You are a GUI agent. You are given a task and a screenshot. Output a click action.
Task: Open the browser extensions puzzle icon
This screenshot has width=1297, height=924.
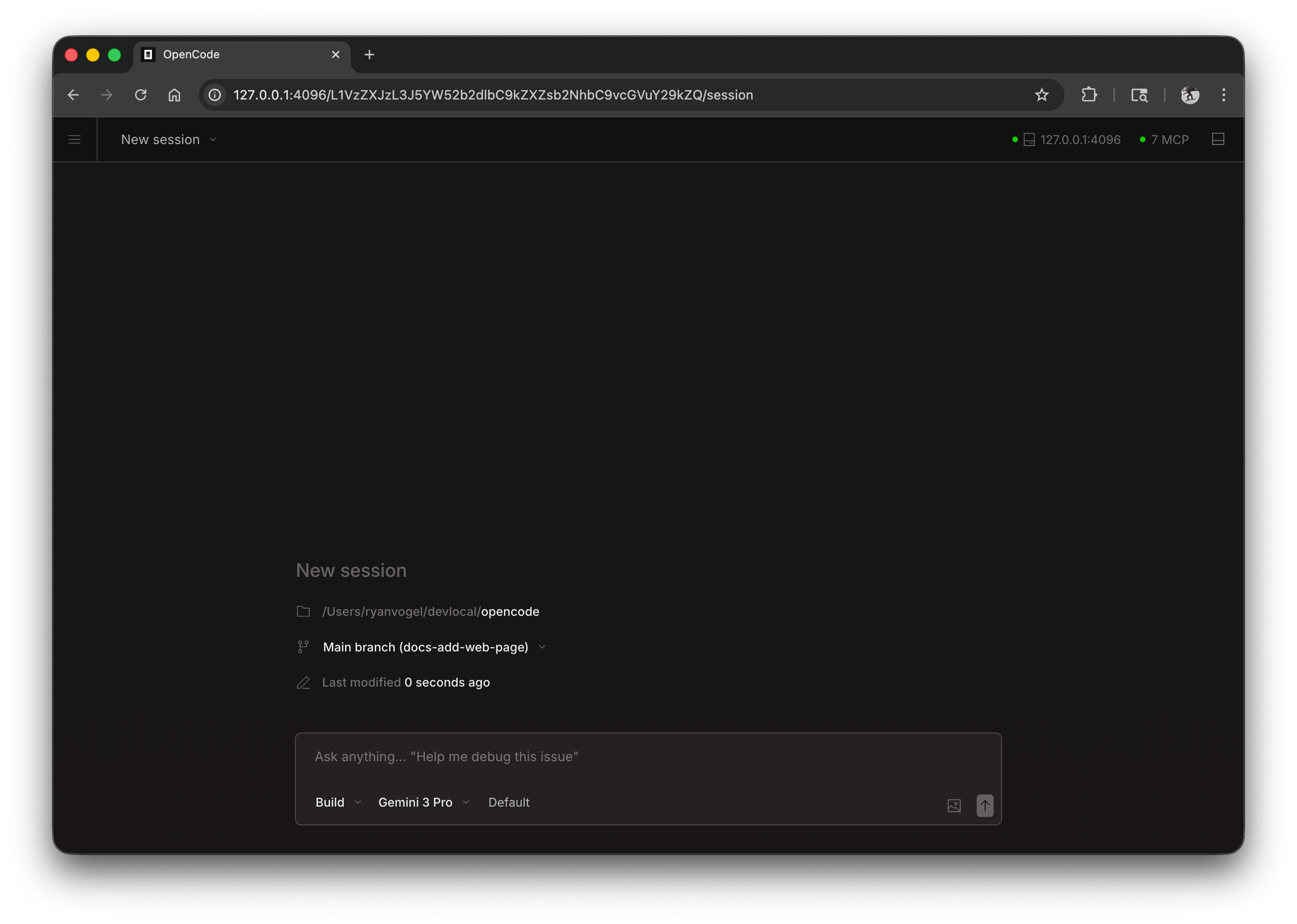tap(1089, 95)
